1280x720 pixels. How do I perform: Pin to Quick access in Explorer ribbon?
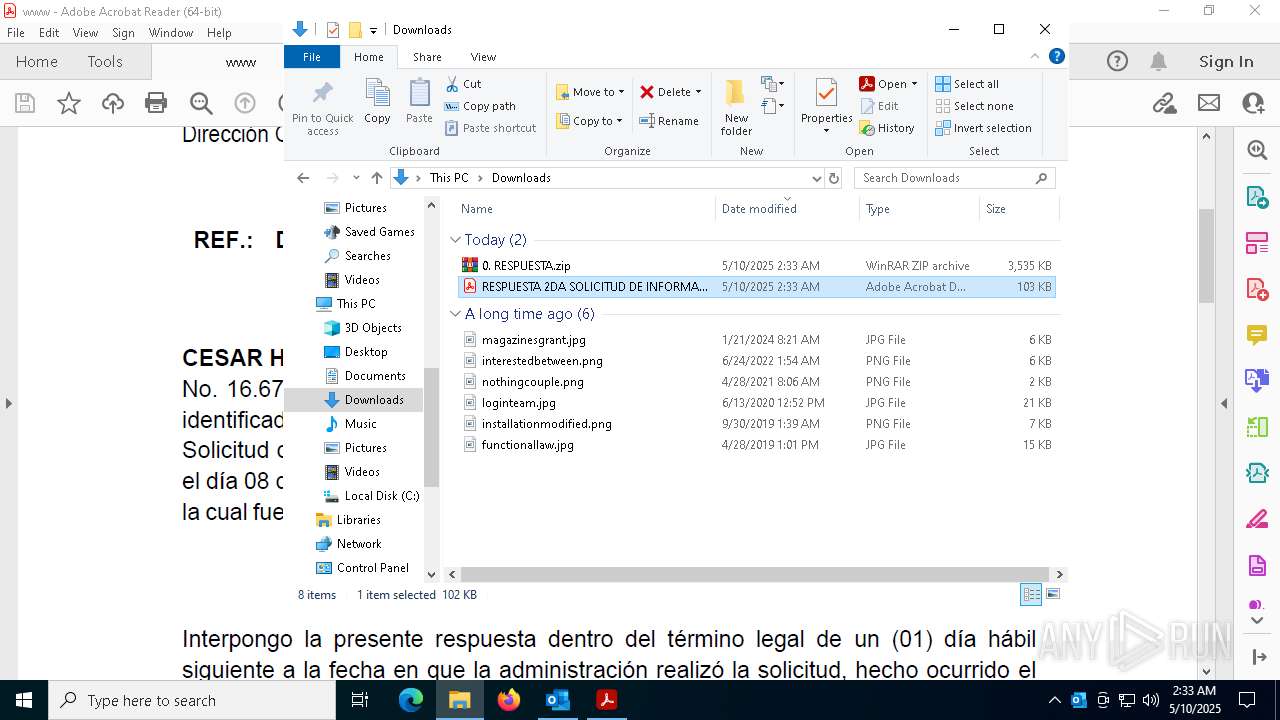[x=322, y=108]
